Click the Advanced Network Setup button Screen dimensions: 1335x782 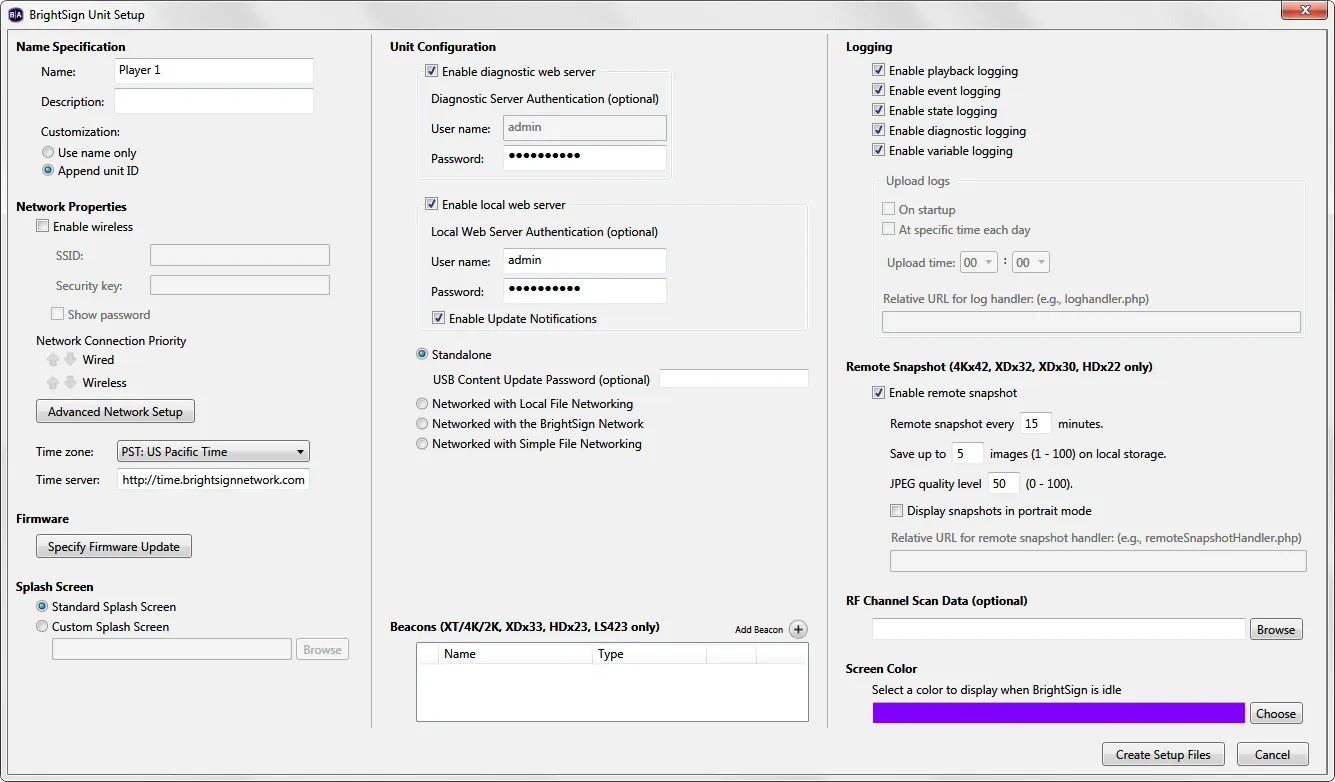[x=115, y=412]
